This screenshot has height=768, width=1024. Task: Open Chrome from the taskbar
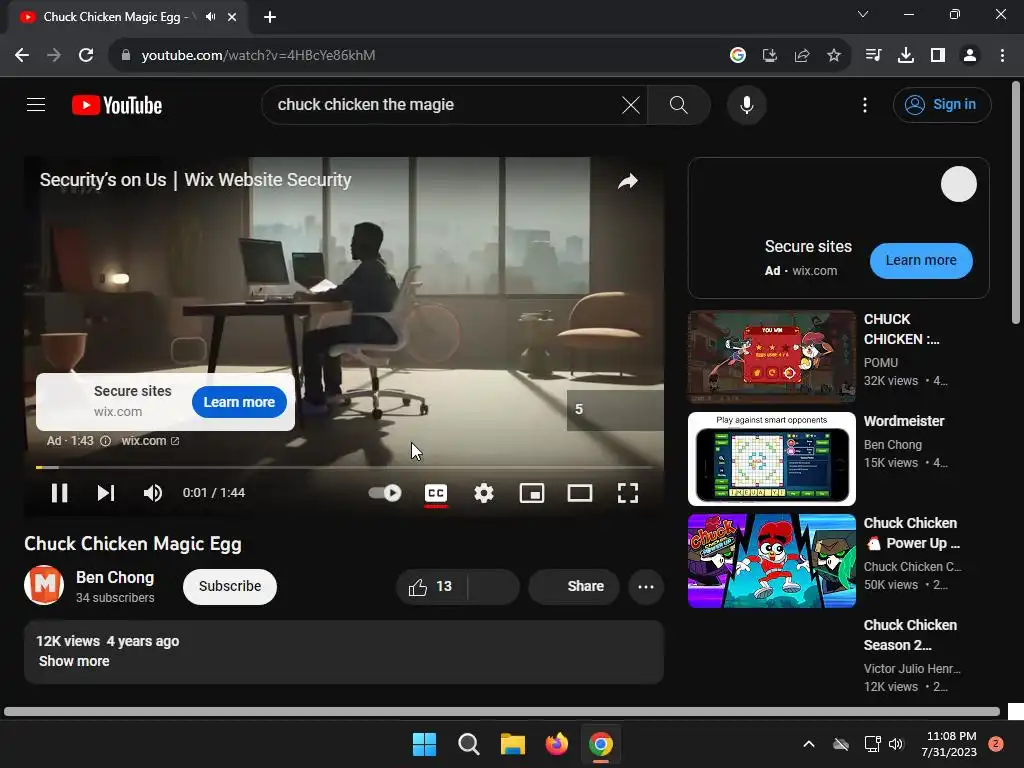(x=601, y=744)
